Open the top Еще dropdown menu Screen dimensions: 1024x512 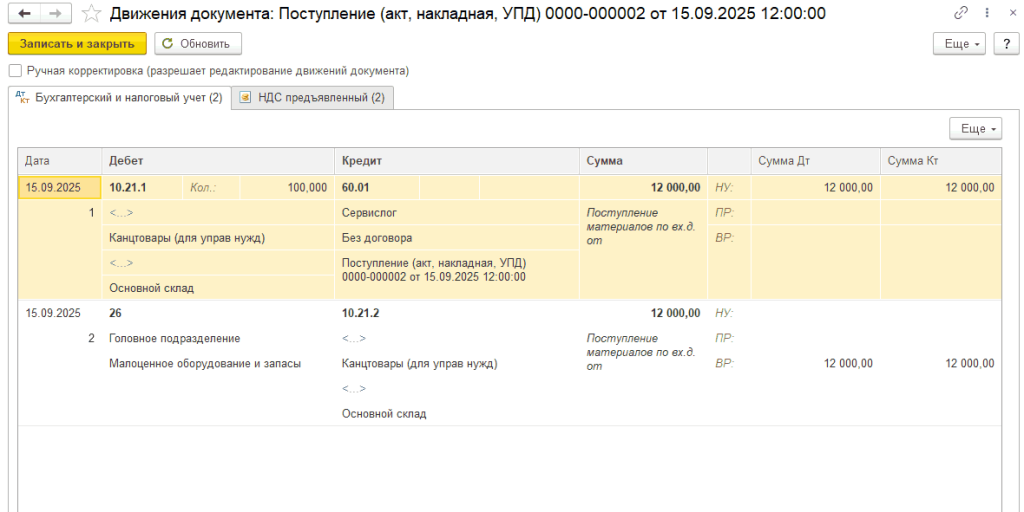pos(961,44)
